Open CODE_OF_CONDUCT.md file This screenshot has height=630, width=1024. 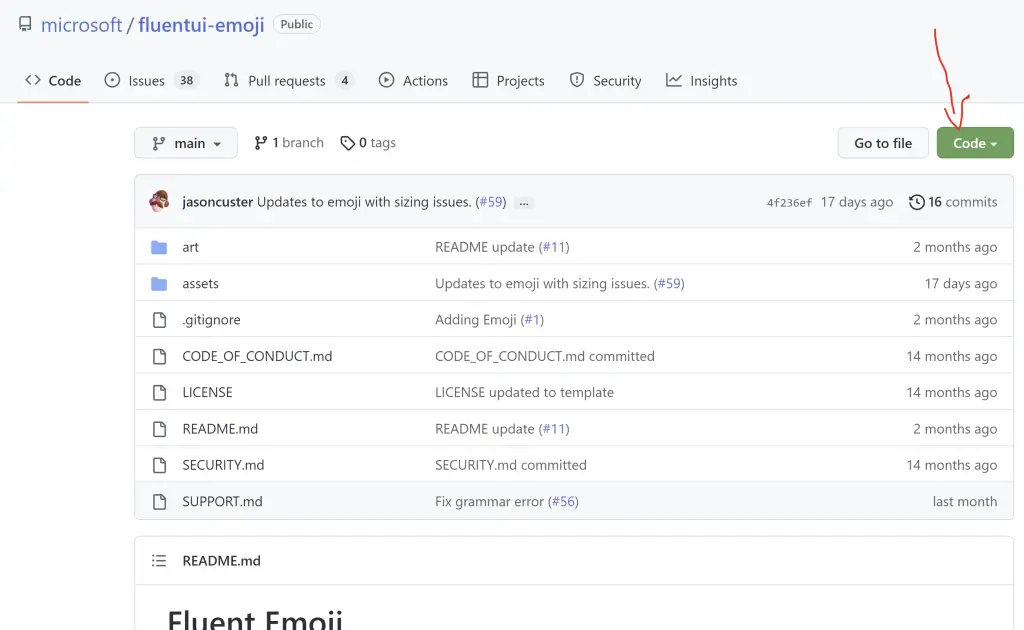(x=257, y=356)
